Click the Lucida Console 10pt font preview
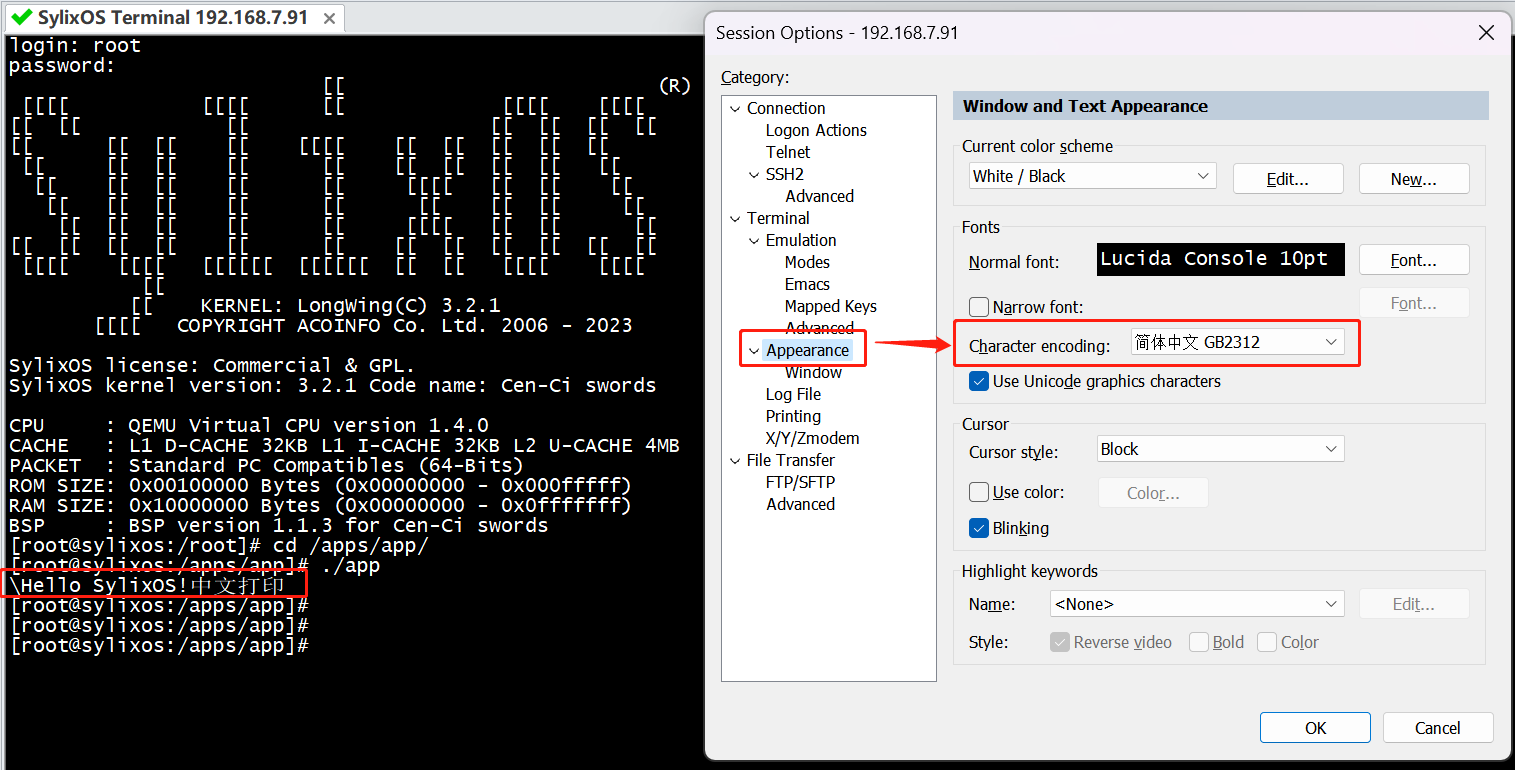Viewport: 1515px width, 770px height. point(1220,259)
